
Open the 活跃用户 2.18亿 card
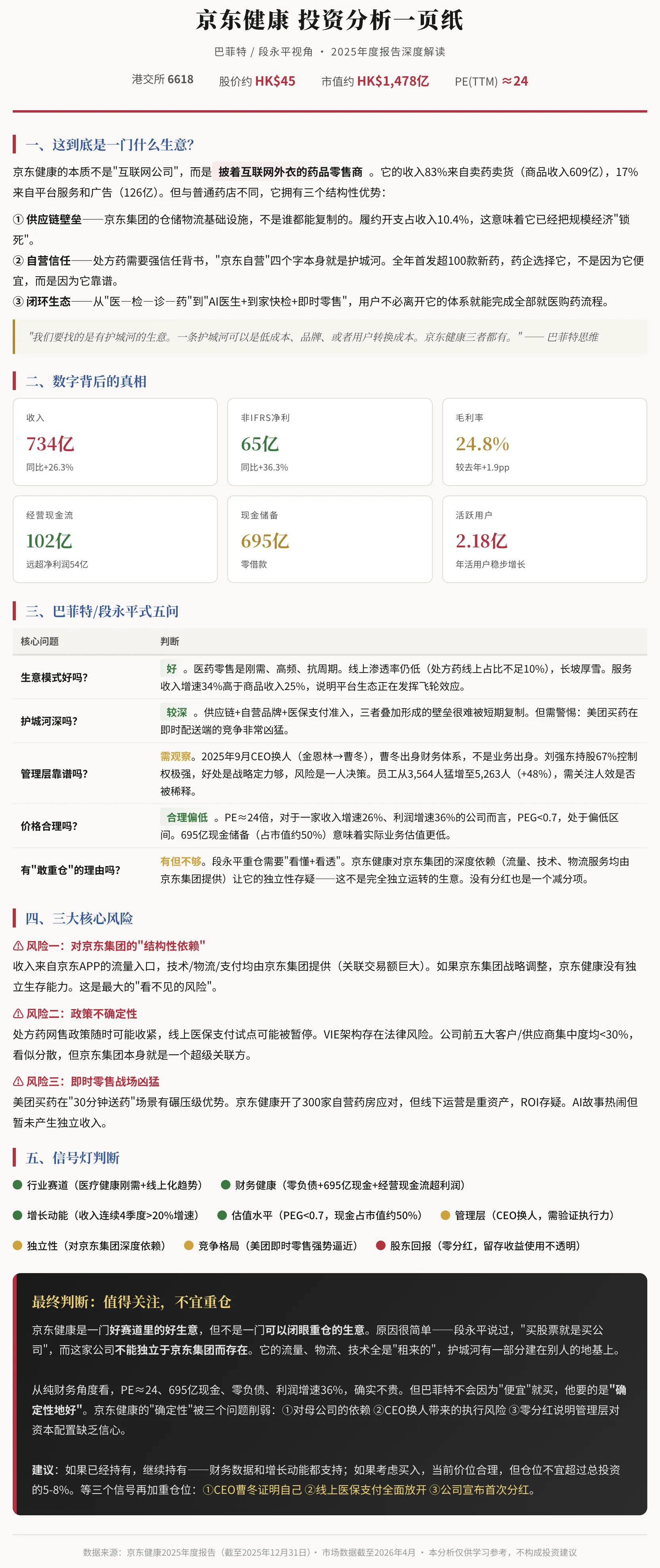tap(544, 539)
